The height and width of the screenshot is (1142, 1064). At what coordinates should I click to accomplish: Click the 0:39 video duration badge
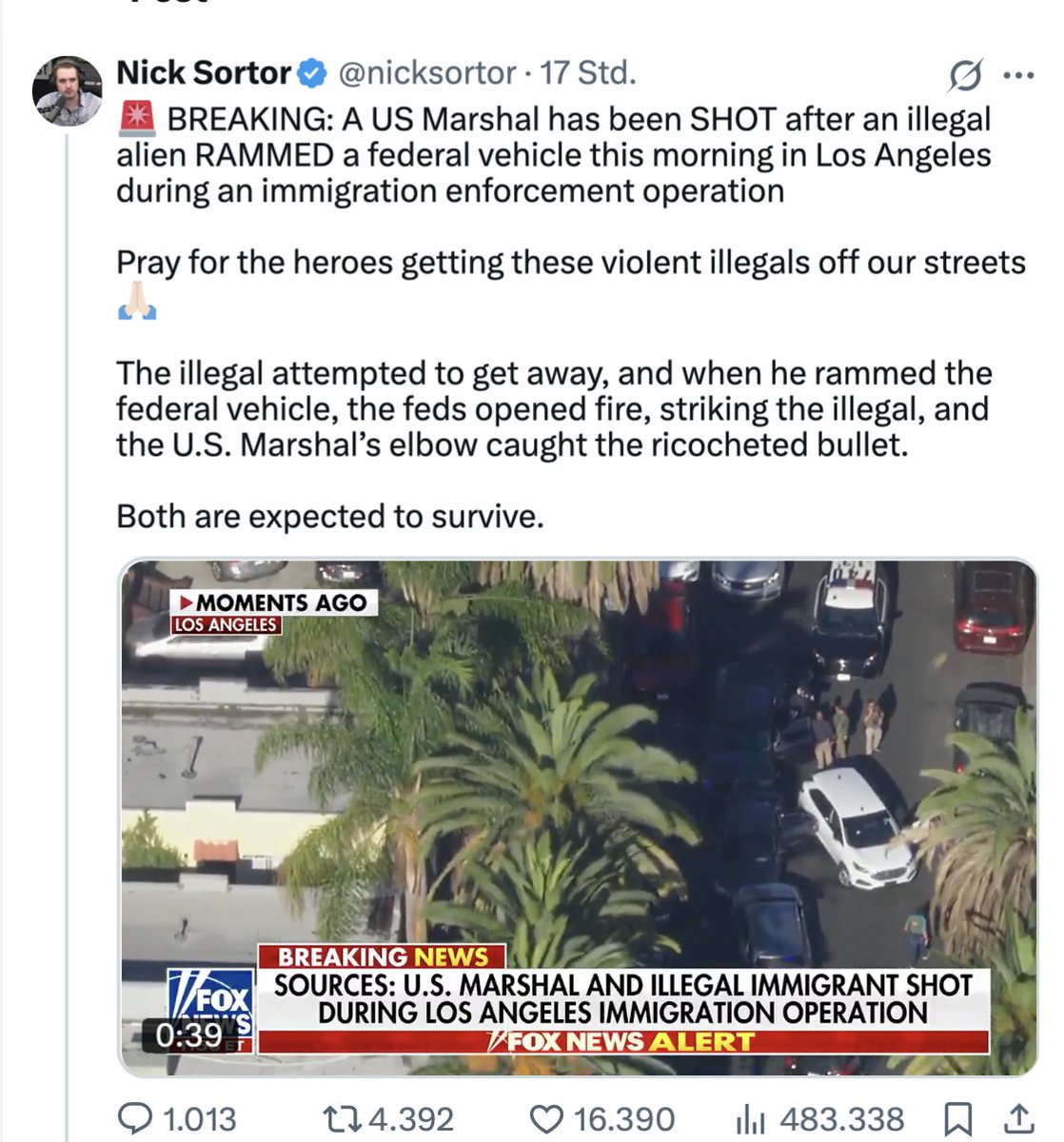(187, 1035)
